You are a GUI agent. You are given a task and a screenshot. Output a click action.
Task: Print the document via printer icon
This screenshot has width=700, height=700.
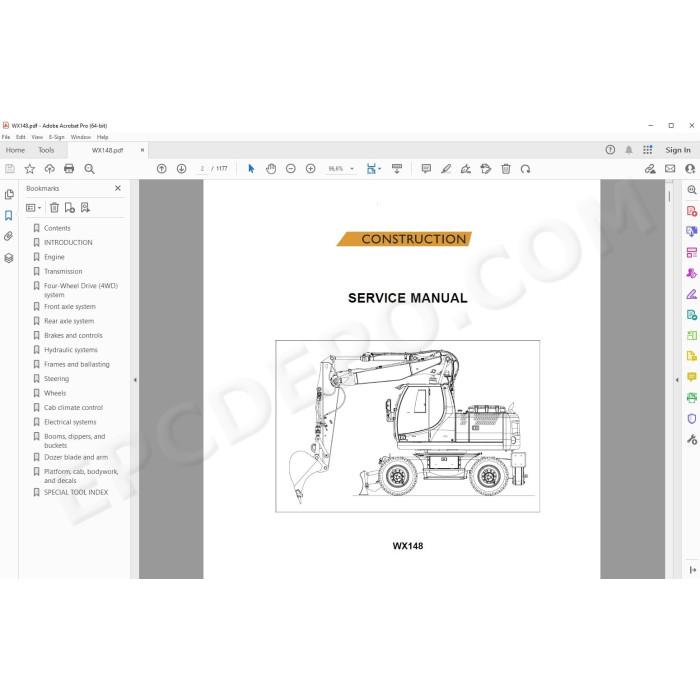click(69, 169)
